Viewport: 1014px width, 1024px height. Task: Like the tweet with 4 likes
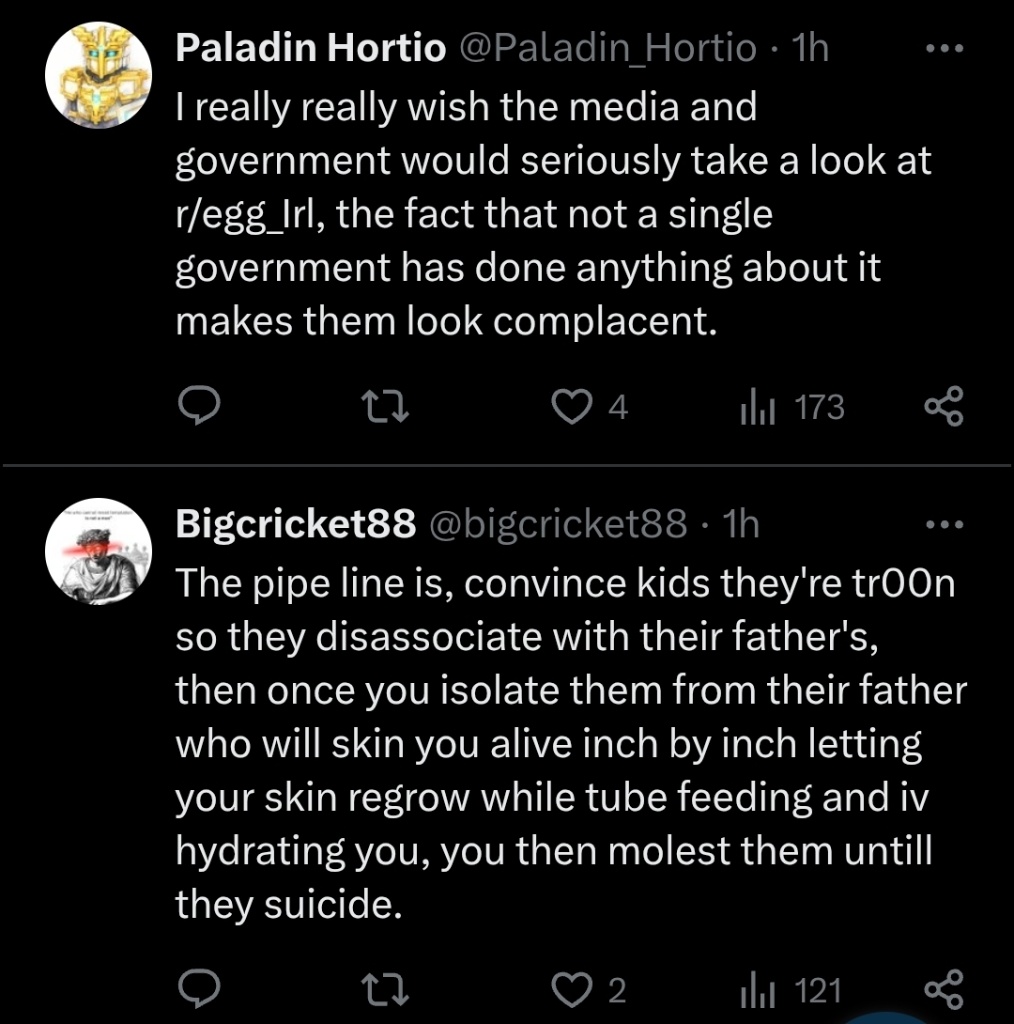[x=575, y=407]
